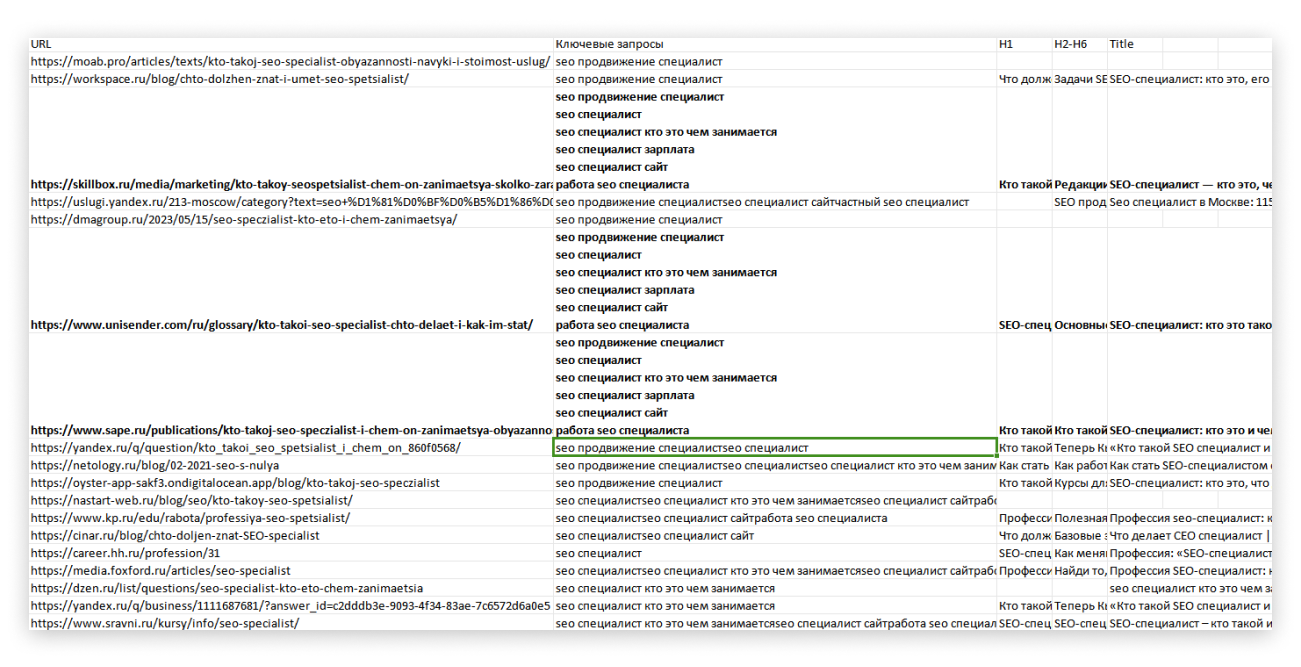Click the netology.ru seo-s-nulya URL cell
1301x667 pixels.
(x=291, y=465)
